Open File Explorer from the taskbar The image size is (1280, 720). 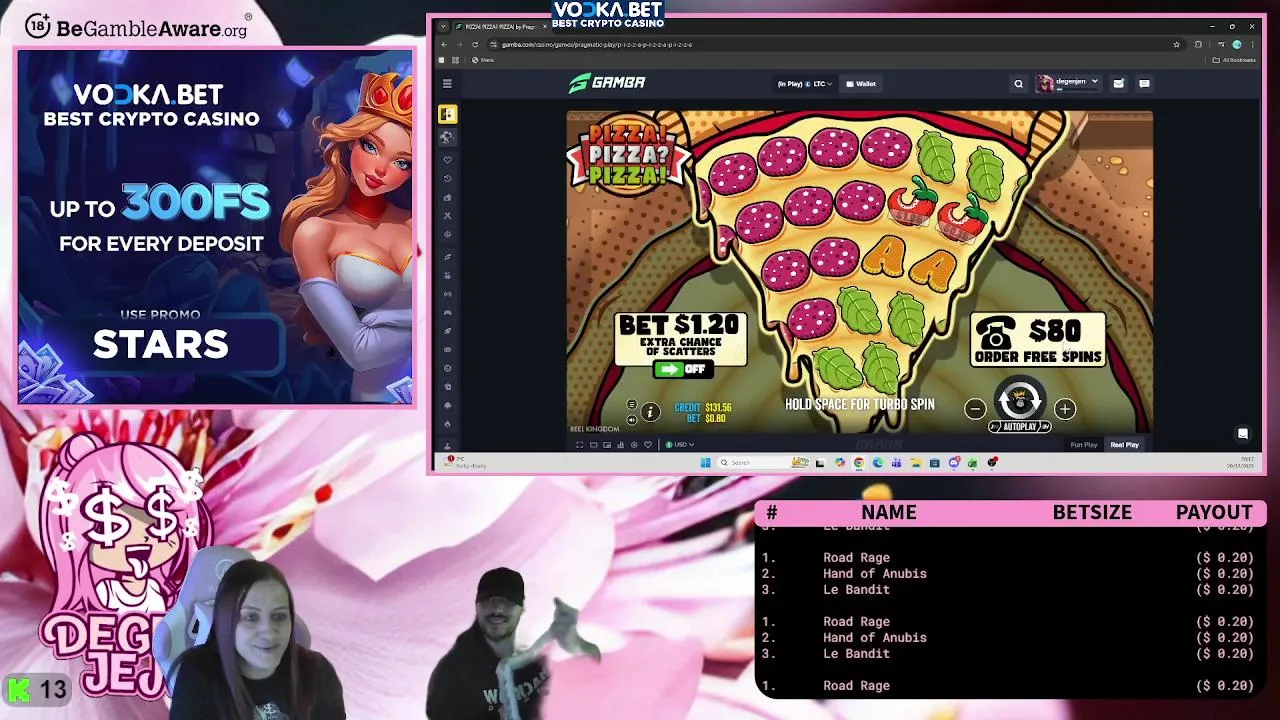916,462
